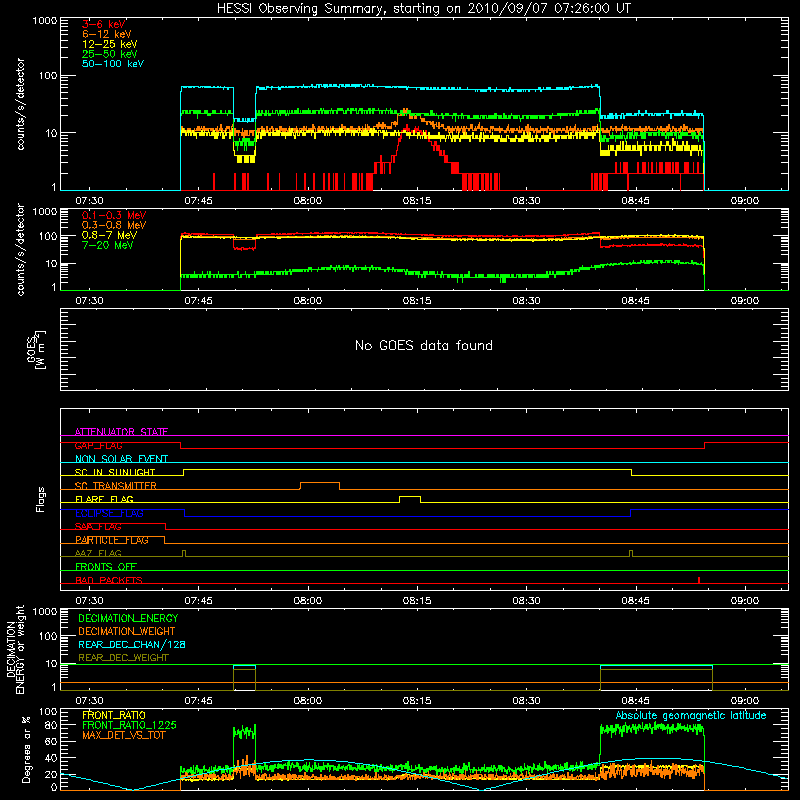Click the green FRONT_RATIO_1225 spike near 07:51
The image size is (800, 800).
click(x=244, y=733)
